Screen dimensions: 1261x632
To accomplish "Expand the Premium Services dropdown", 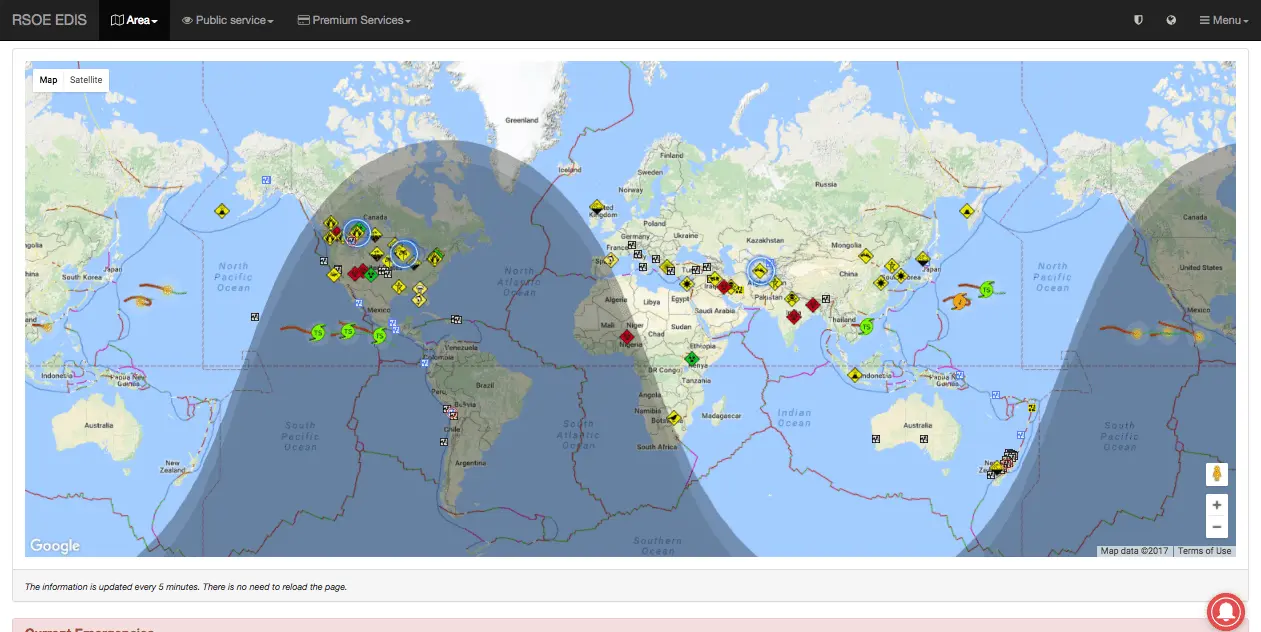I will click(x=354, y=20).
